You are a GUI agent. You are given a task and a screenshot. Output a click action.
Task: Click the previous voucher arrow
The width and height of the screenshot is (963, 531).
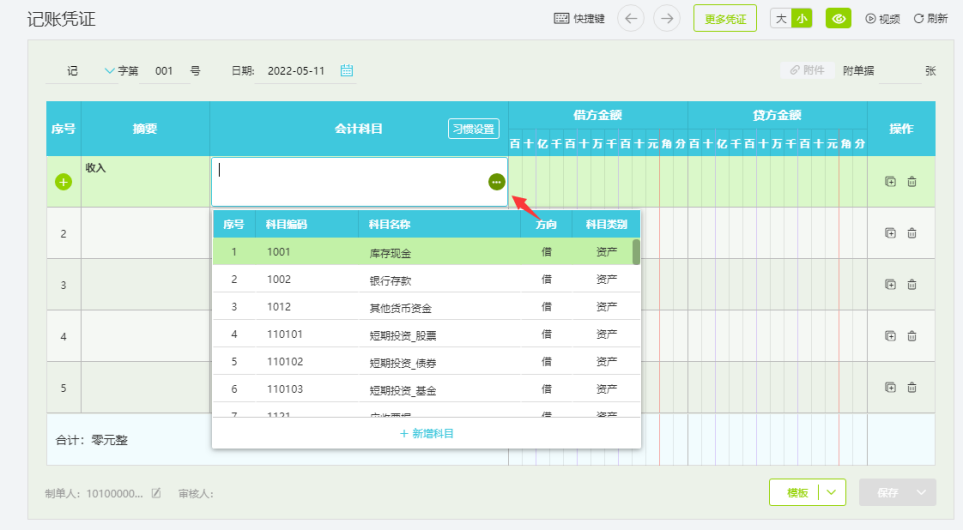[630, 18]
